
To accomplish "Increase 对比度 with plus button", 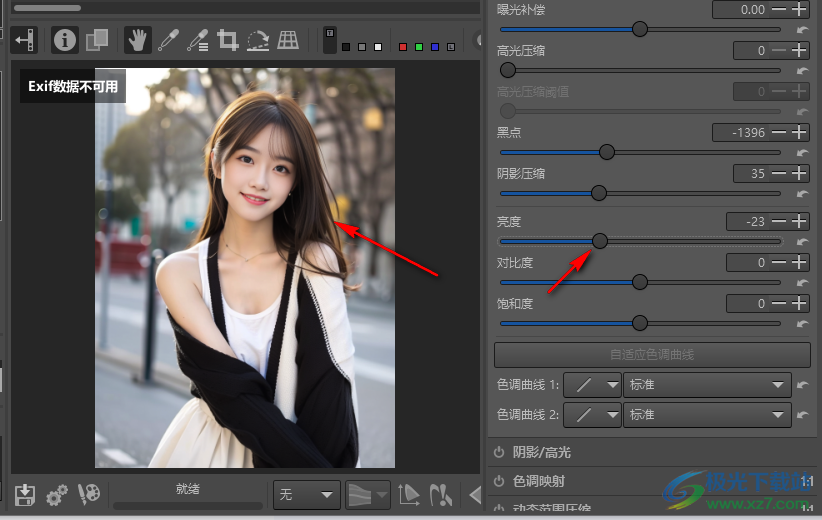I will [799, 262].
